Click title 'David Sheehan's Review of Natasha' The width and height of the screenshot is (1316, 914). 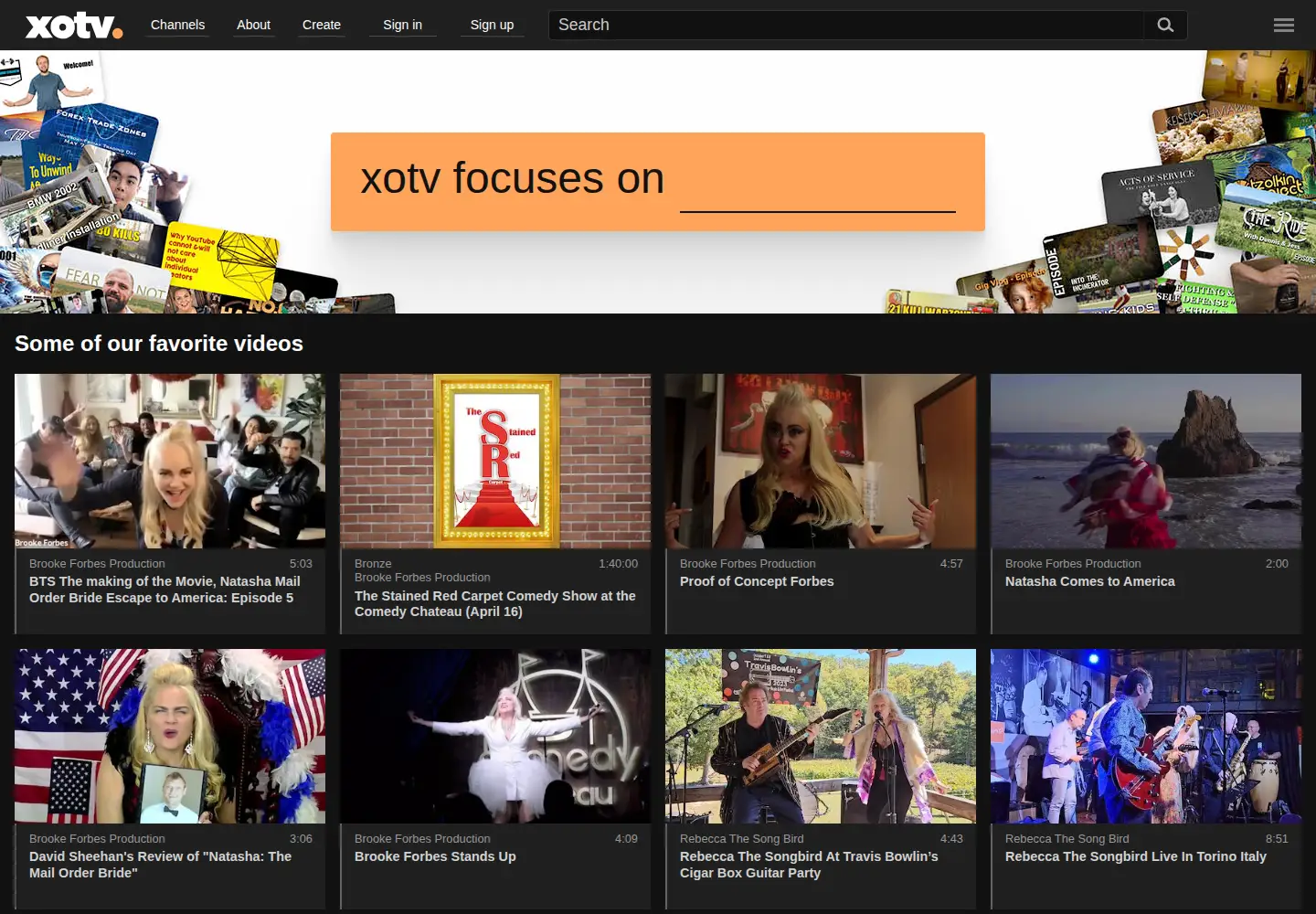click(x=161, y=865)
